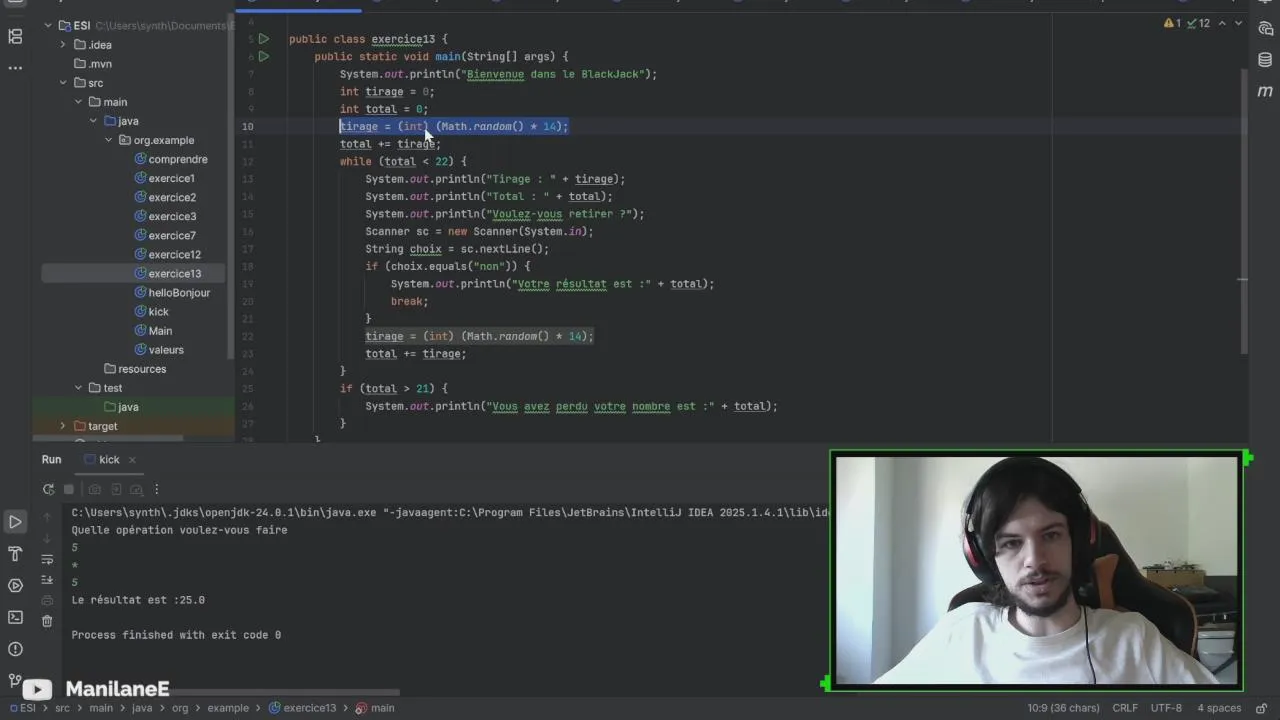Open the Git version control tool window
Screen dimensions: 1280x720
pyautogui.click(x=15, y=680)
